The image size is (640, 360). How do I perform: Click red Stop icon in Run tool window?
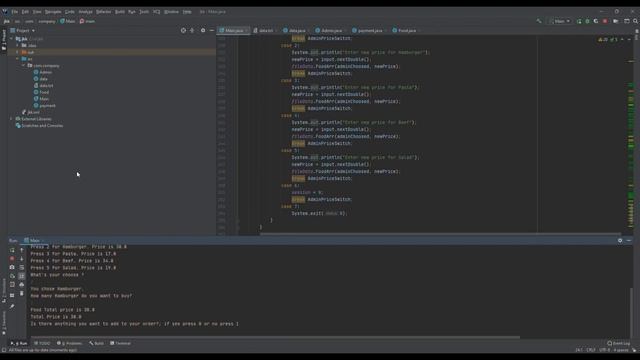tap(12, 258)
